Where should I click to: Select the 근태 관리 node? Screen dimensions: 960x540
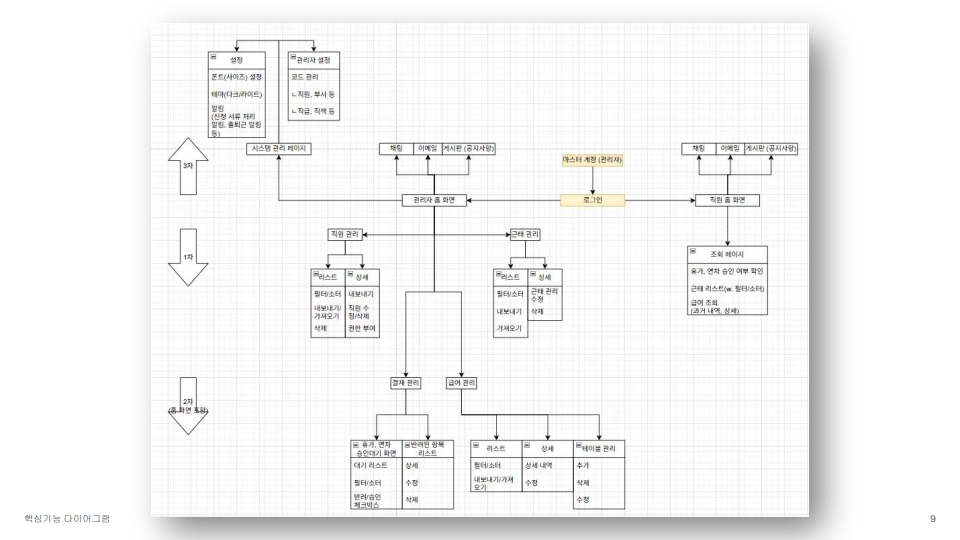click(525, 234)
